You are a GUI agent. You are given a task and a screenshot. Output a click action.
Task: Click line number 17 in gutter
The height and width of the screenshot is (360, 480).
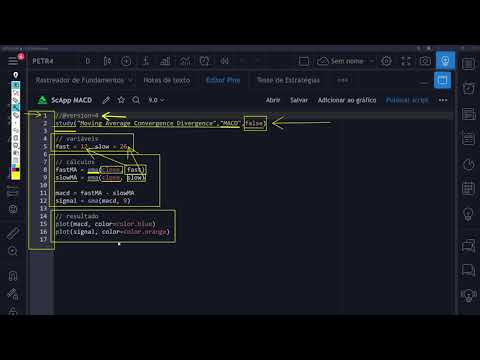(43, 239)
